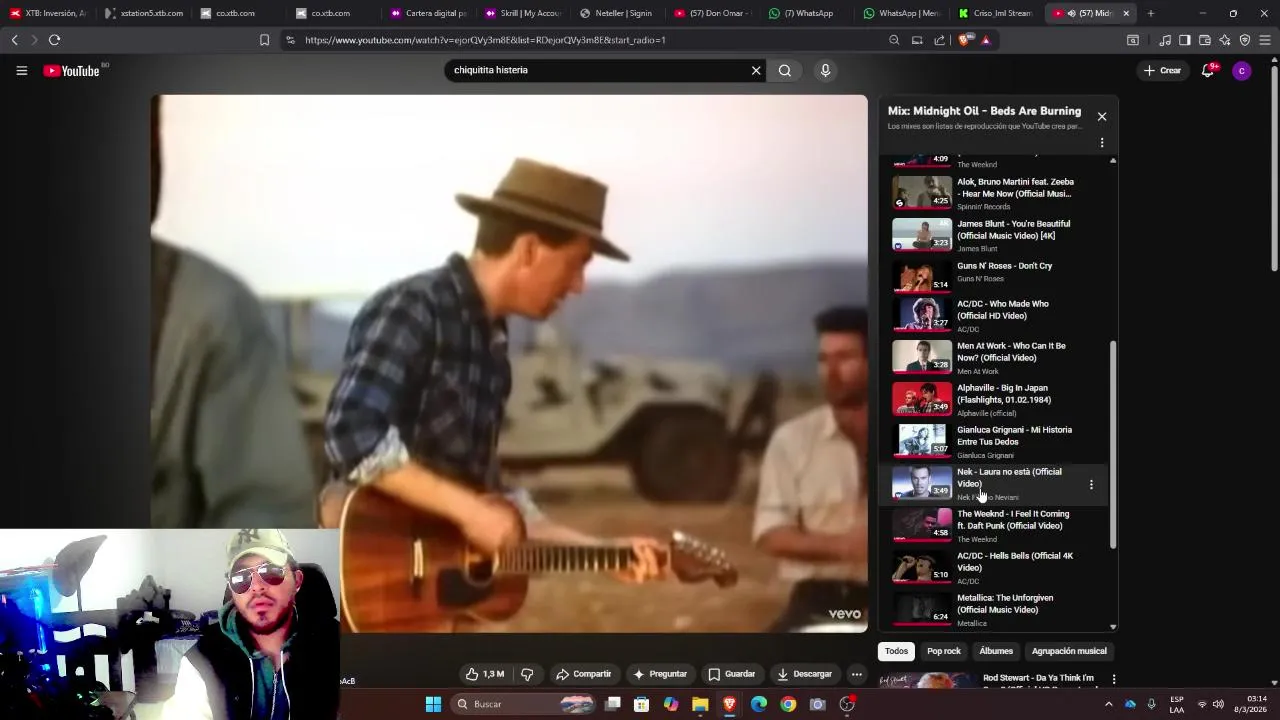Open the browser main menu
1280x720 pixels.
tap(1266, 40)
